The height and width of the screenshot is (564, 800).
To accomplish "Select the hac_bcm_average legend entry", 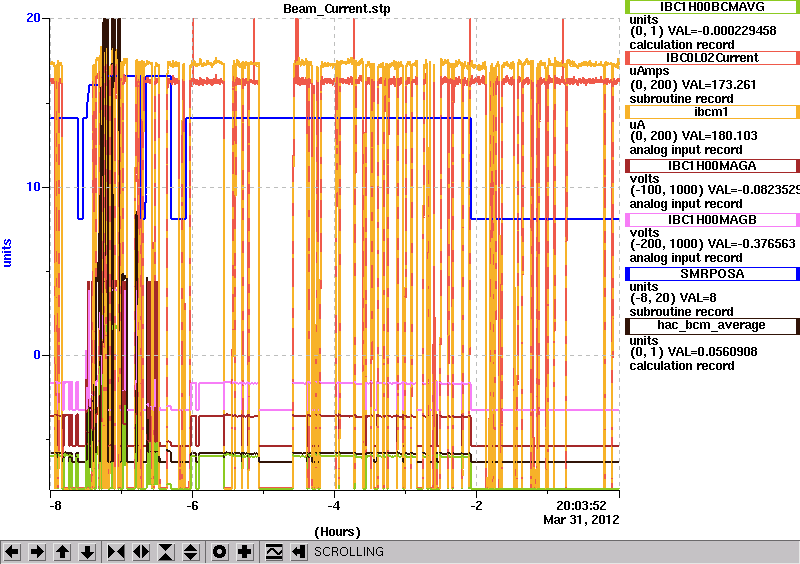I will 712,326.
